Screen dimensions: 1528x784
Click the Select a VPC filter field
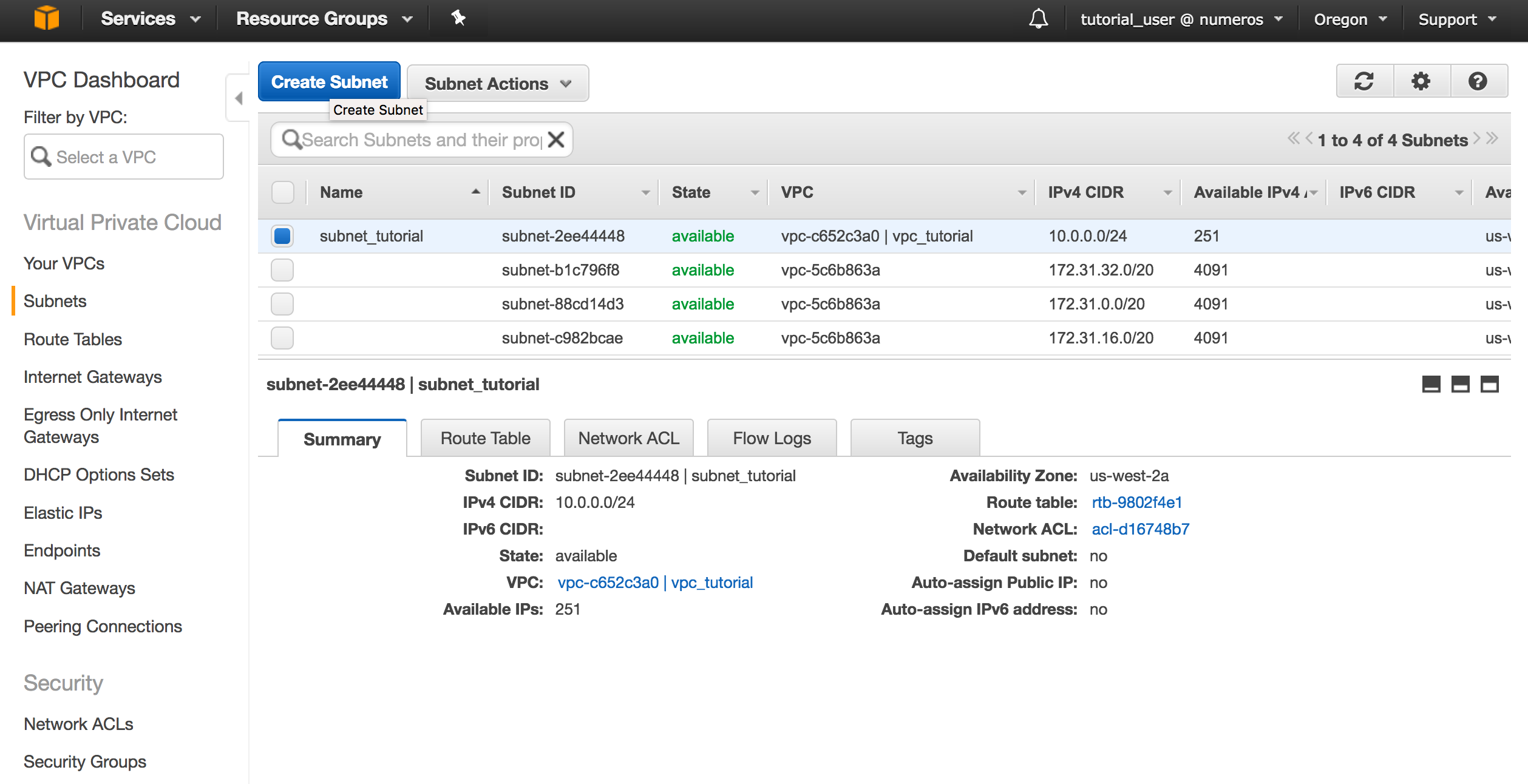coord(124,157)
